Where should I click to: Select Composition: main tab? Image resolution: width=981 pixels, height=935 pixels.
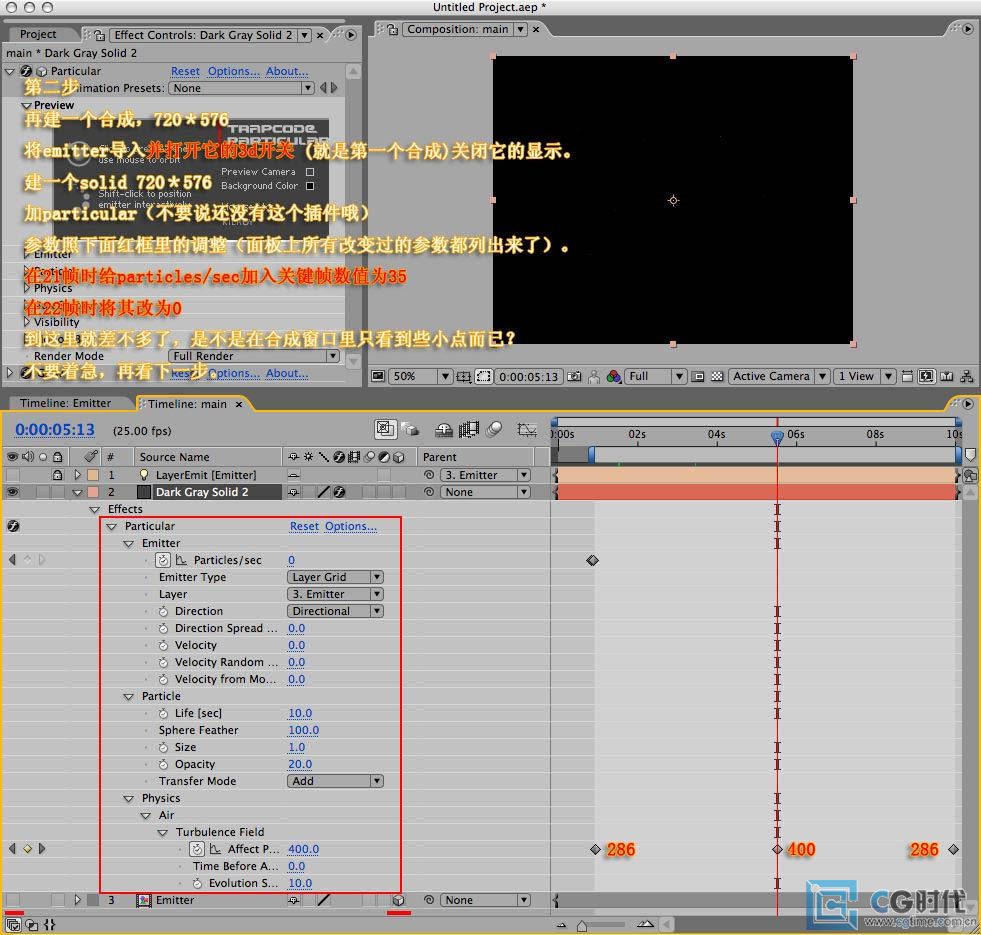tap(457, 29)
